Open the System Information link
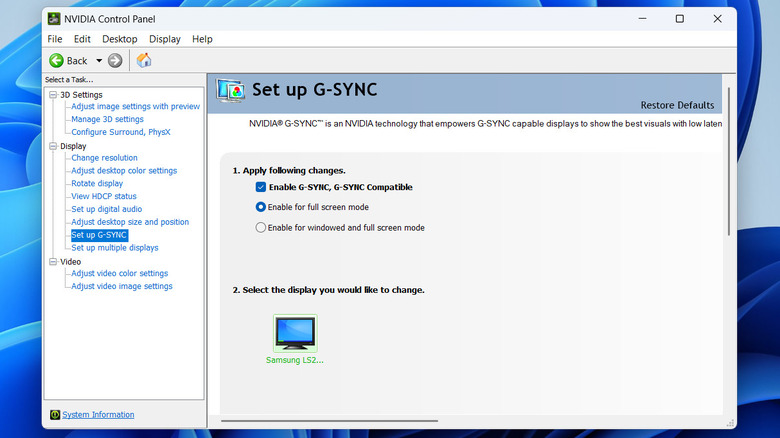 tap(98, 415)
